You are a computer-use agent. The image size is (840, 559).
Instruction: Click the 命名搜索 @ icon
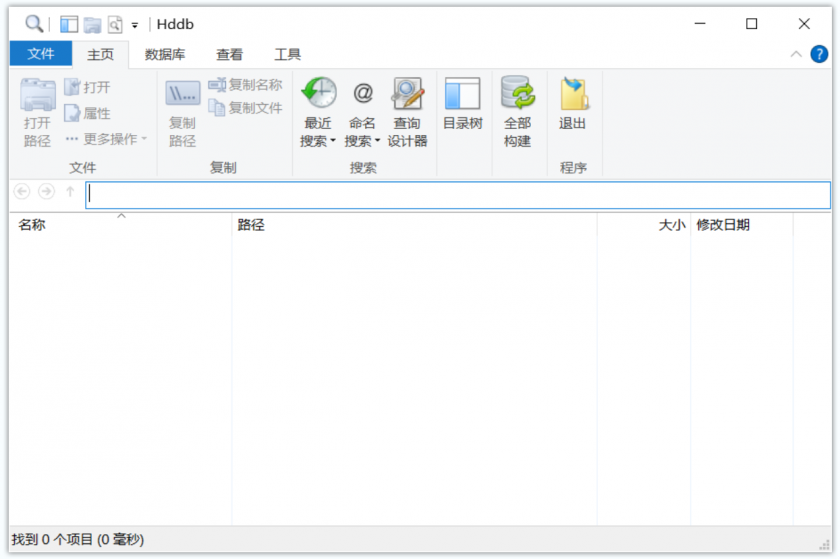pos(363,93)
